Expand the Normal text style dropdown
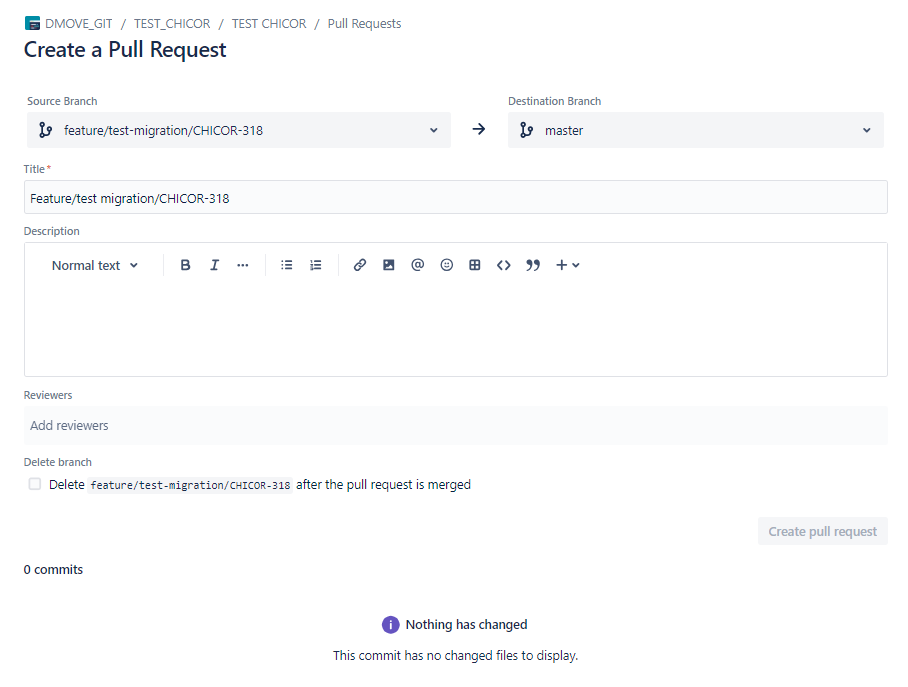The height and width of the screenshot is (687, 908). pyautogui.click(x=95, y=265)
